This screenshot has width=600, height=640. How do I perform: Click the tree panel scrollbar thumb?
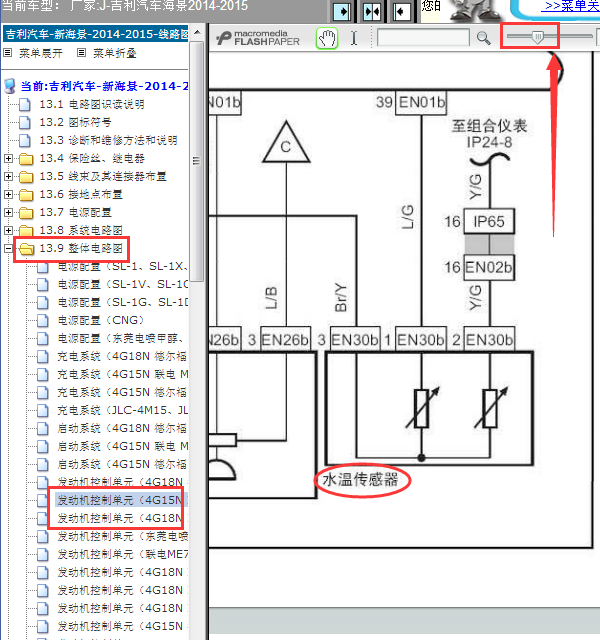coord(197,161)
